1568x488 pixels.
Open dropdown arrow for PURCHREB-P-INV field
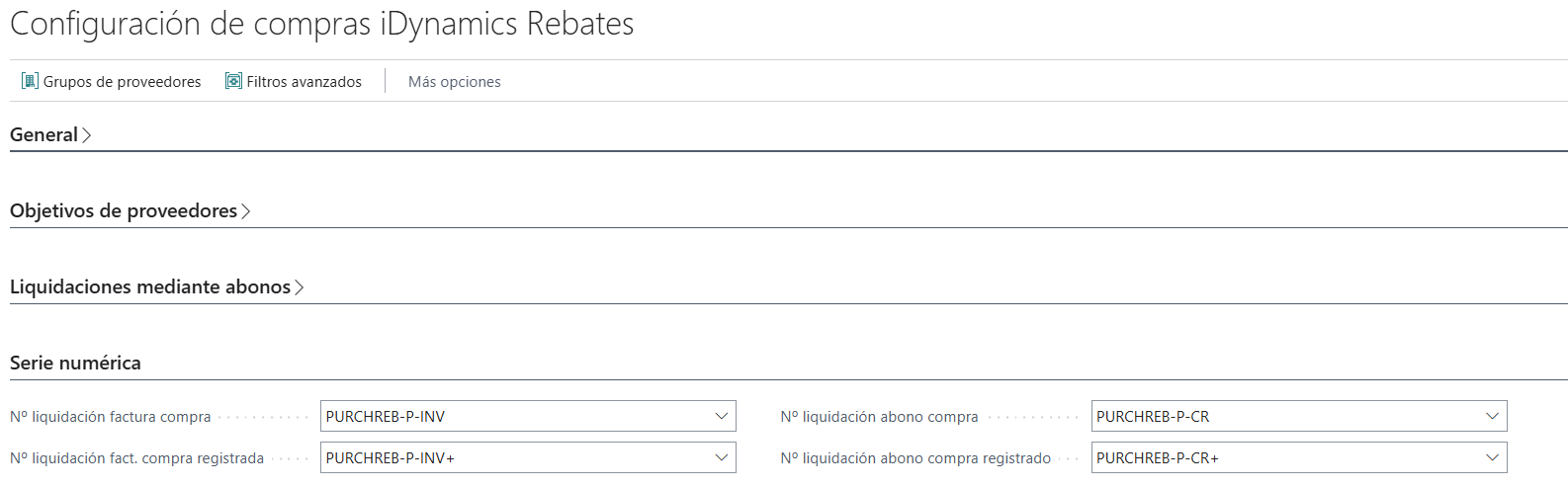pos(722,417)
